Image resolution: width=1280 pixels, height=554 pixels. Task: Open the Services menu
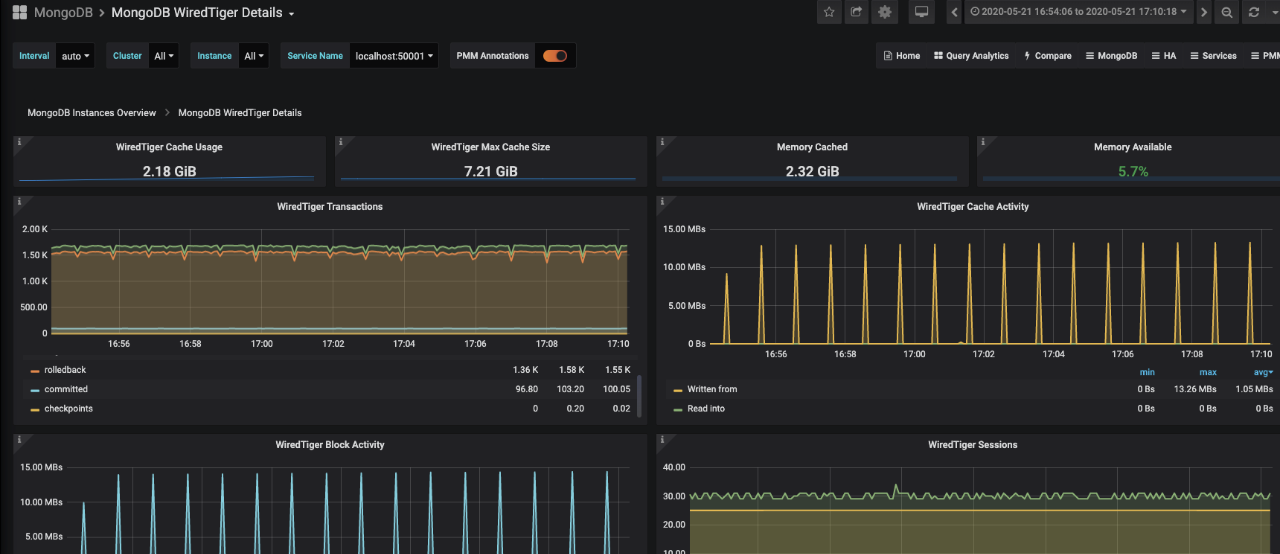(1213, 56)
